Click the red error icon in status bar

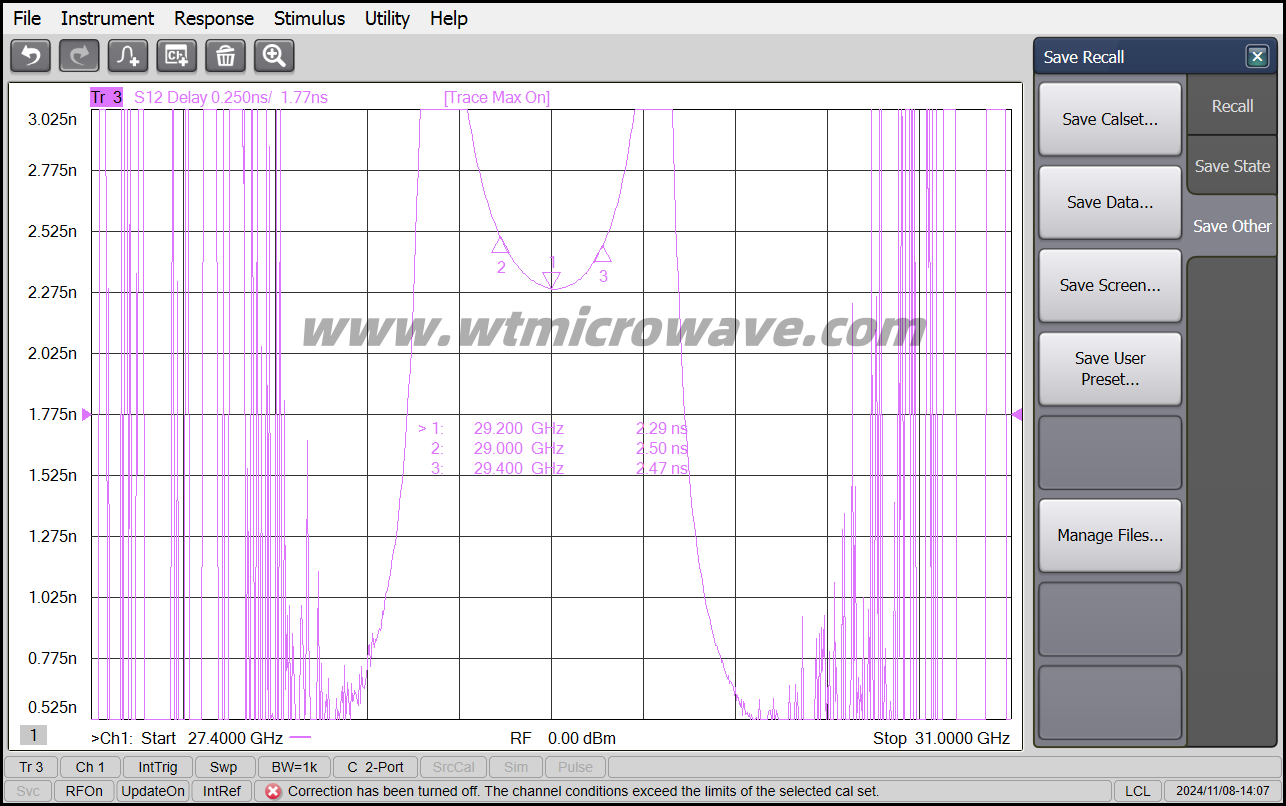coord(273,791)
